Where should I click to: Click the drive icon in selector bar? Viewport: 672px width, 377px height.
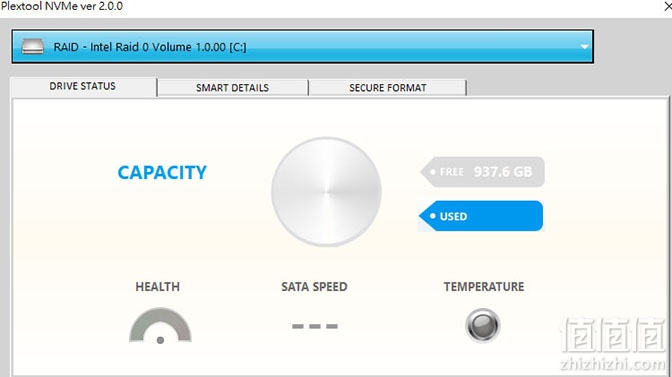pos(33,46)
